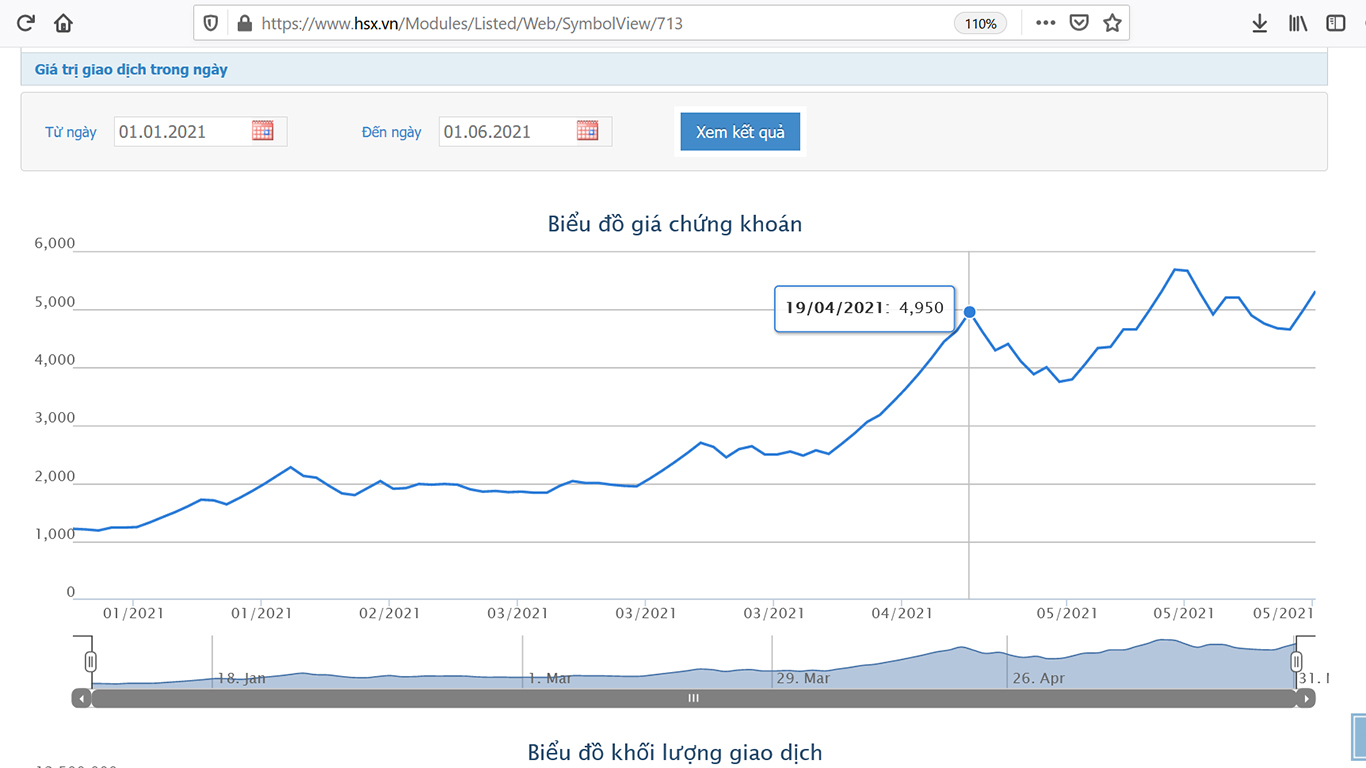The height and width of the screenshot is (768, 1366).
Task: Click the chart scrollbar left arrow
Action: point(82,699)
